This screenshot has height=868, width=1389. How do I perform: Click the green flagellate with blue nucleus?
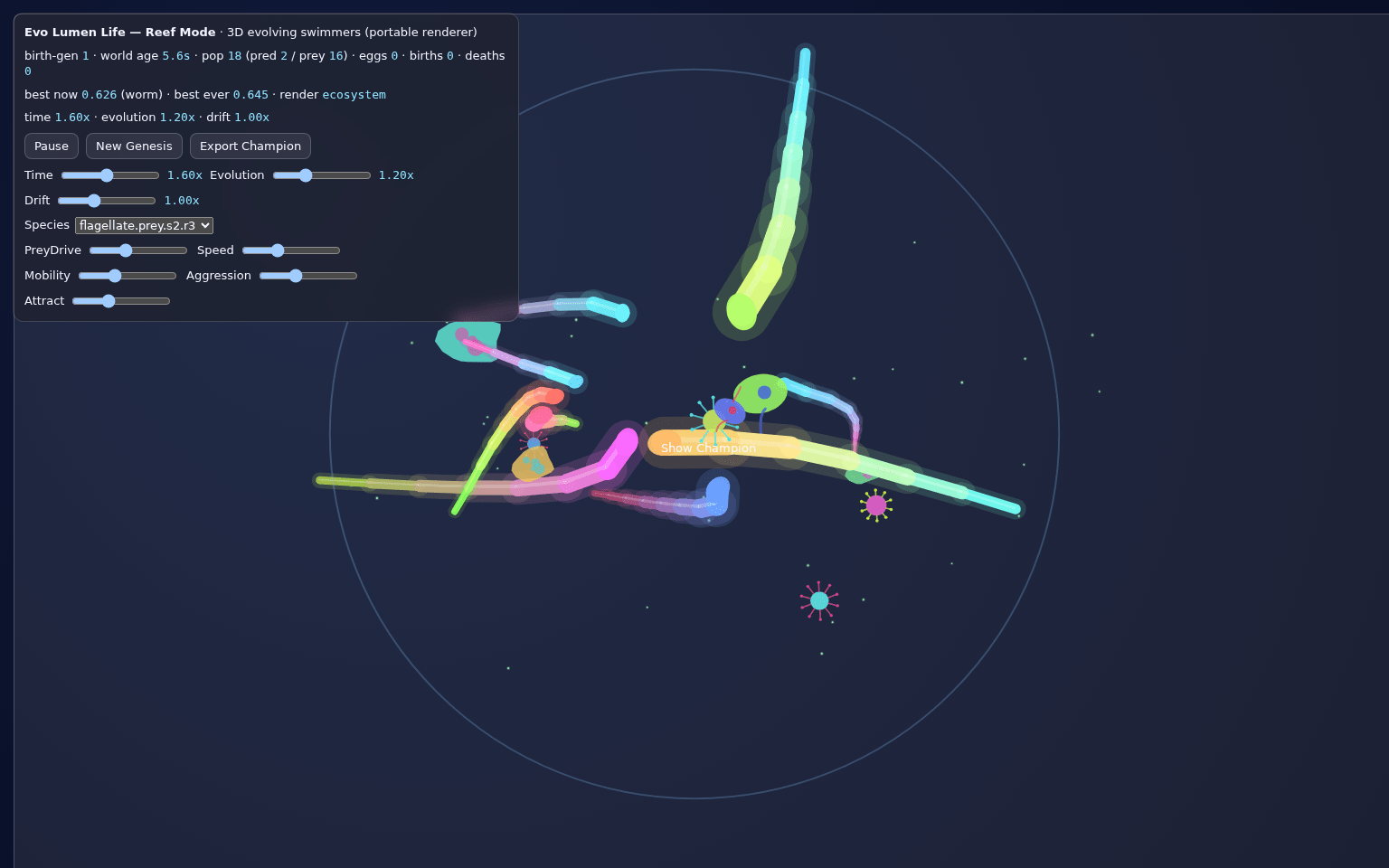tap(761, 393)
